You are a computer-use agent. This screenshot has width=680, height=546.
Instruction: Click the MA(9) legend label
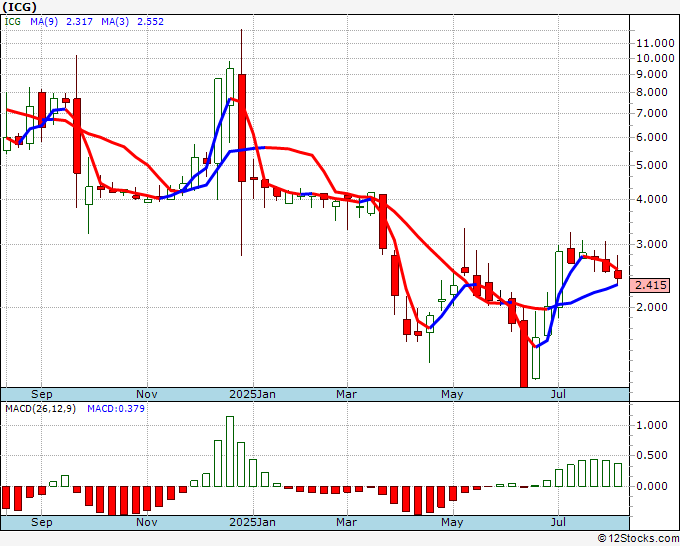44,21
